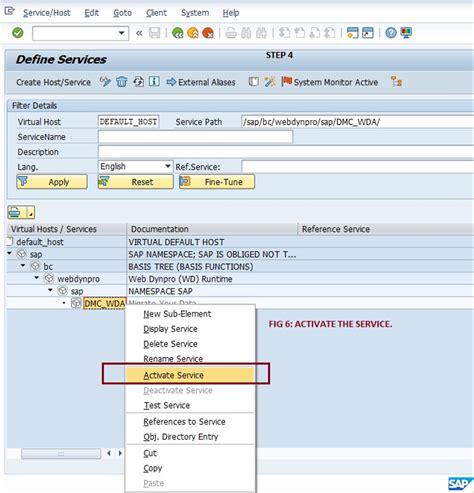Click the red Cancel icon

click(x=208, y=33)
